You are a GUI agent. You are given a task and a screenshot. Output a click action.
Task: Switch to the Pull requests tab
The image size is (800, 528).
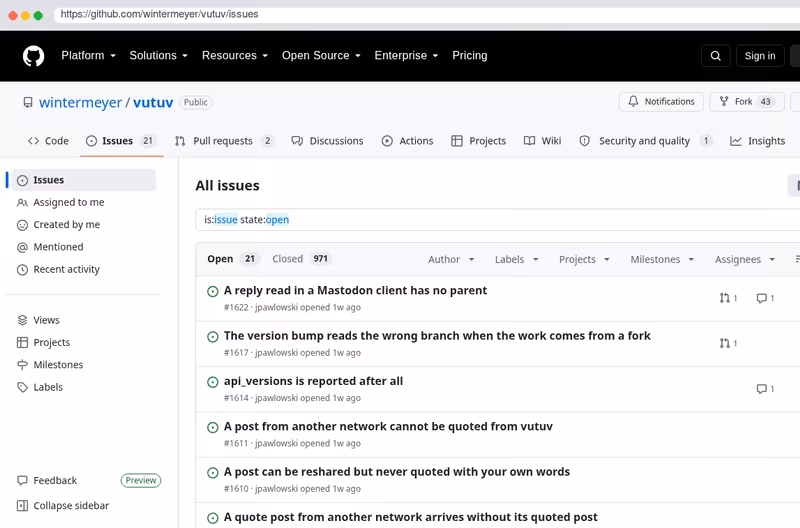point(223,141)
